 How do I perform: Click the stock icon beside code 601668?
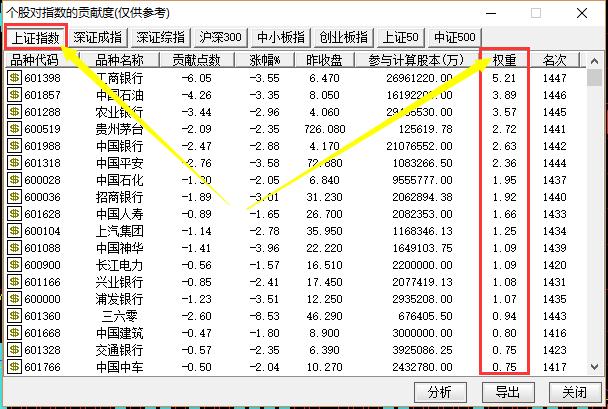tap(14, 333)
